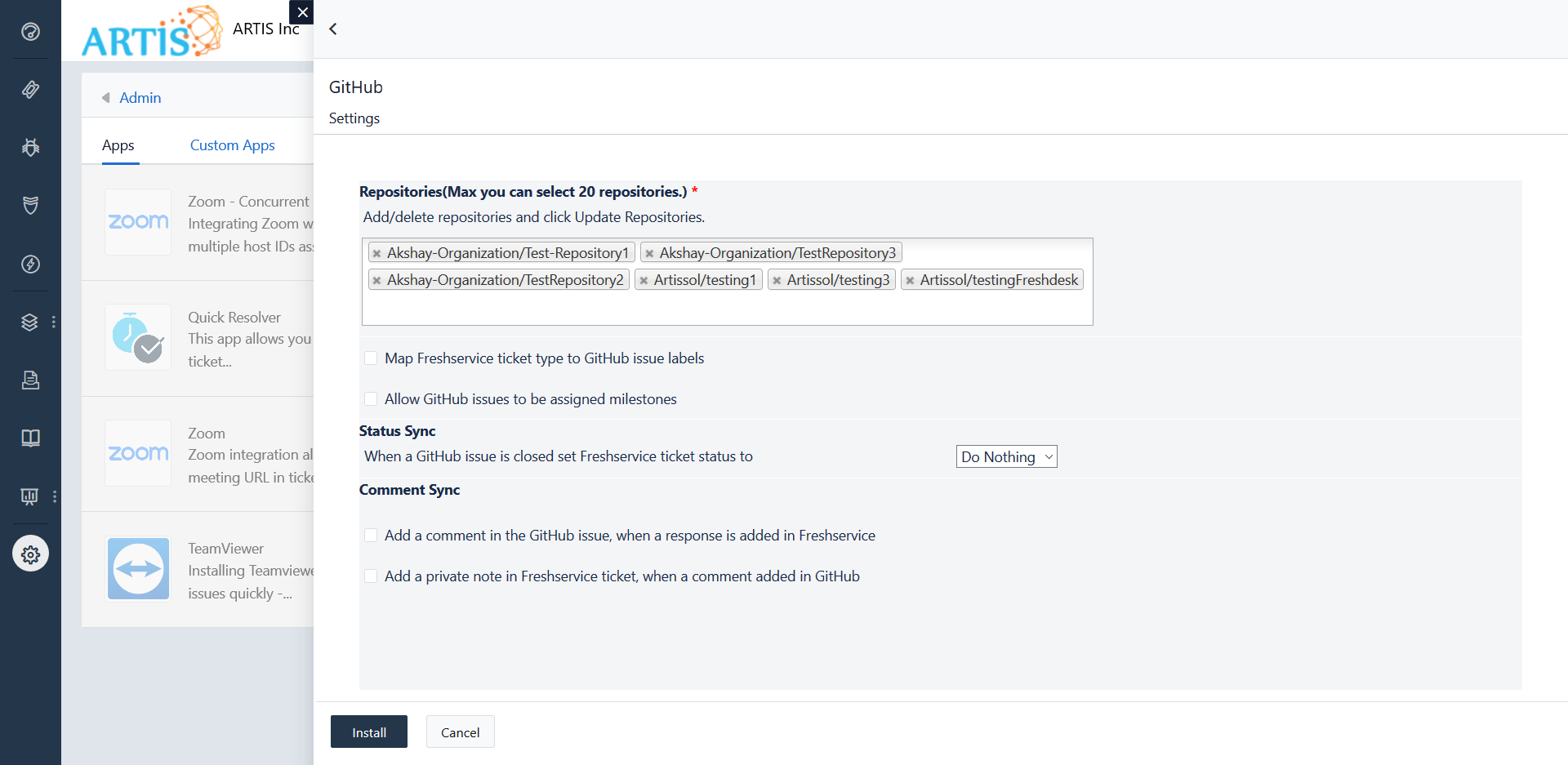
Task: Open the Tickets icon in the sidebar
Action: [x=30, y=90]
